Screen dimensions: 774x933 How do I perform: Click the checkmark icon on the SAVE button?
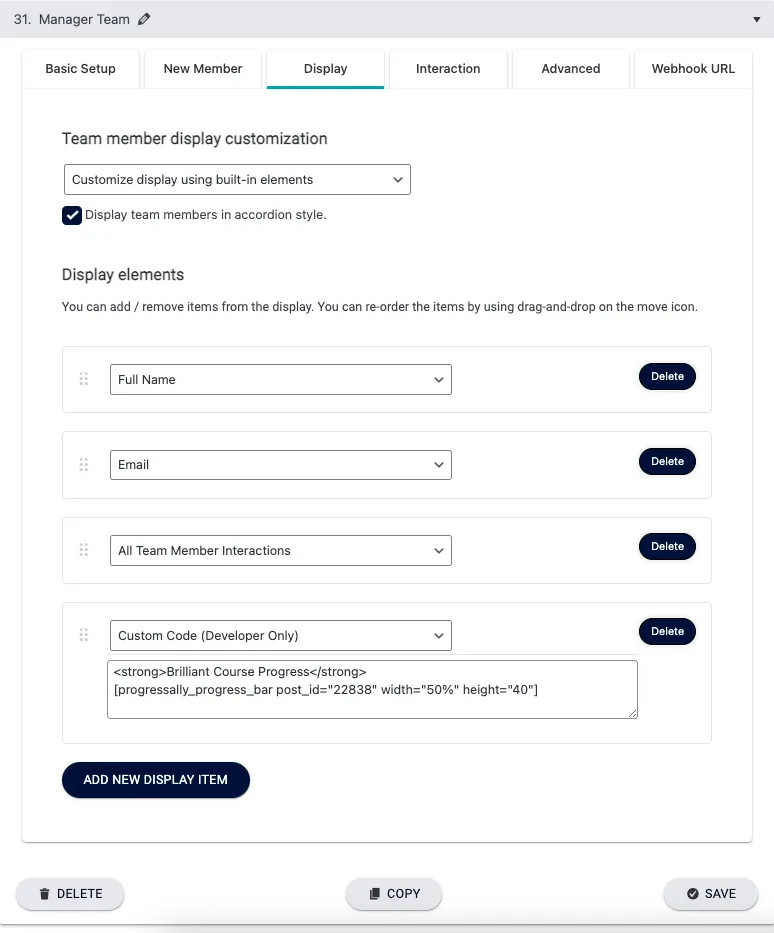pyautogui.click(x=691, y=894)
